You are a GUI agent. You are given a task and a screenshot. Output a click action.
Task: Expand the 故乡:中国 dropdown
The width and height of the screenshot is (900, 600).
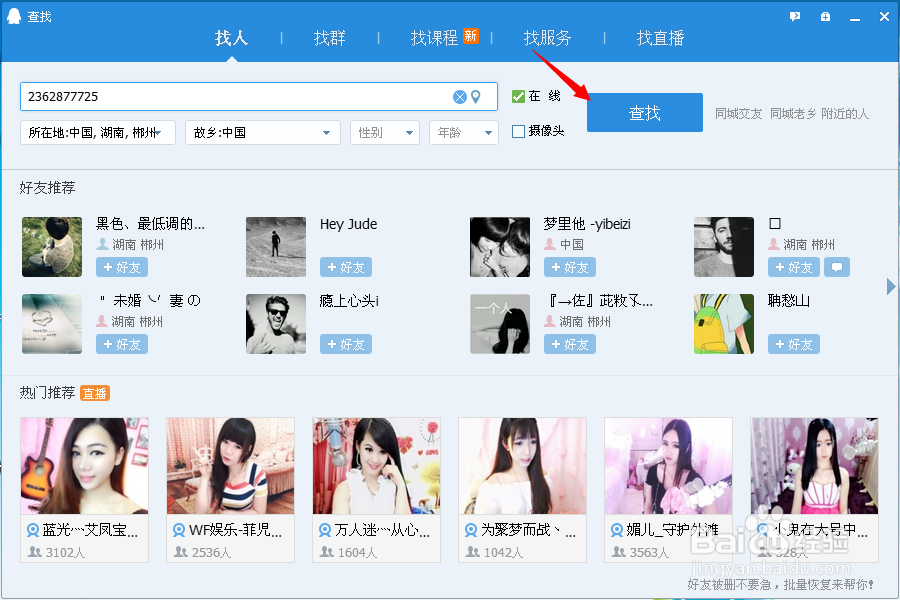(263, 132)
